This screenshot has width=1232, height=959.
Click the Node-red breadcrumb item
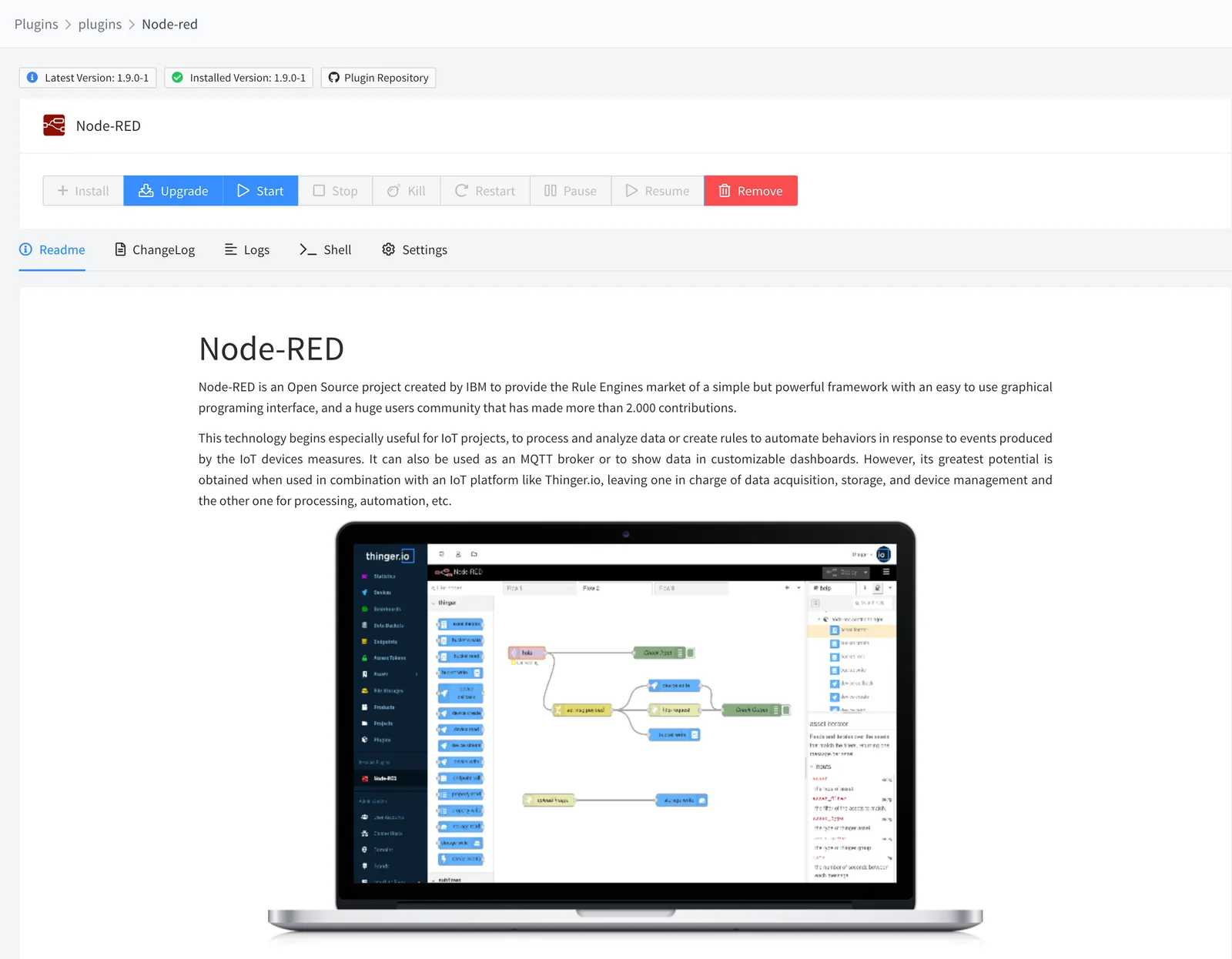point(169,24)
